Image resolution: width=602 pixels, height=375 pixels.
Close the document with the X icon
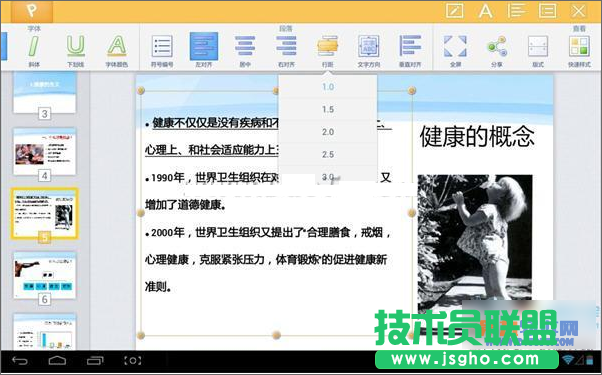[579, 11]
